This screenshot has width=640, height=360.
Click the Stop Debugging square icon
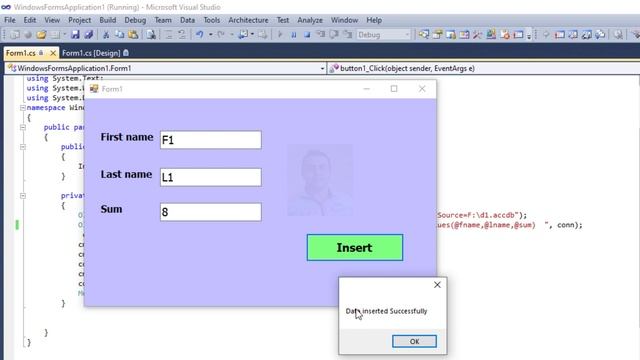[307, 35]
